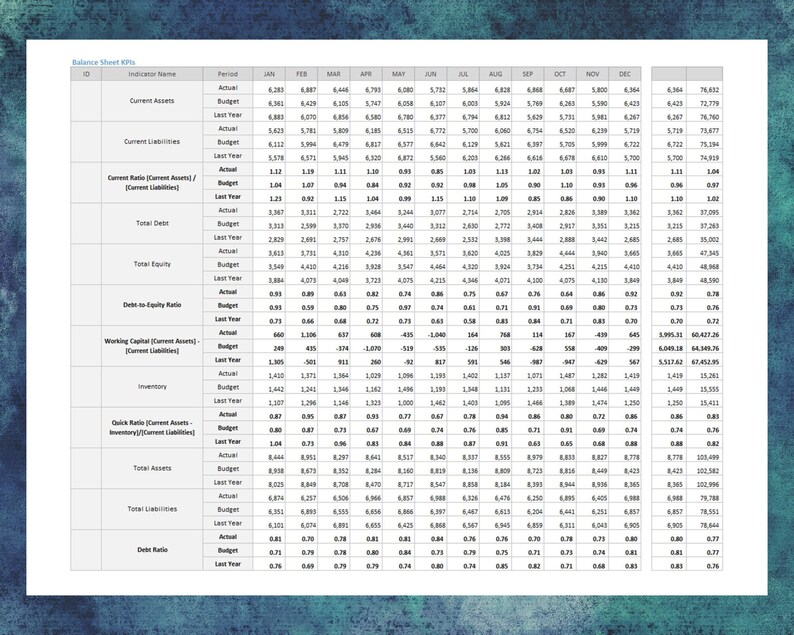This screenshot has height=635, width=794.
Task: Select the 'Current Assets' indicator cell
Action: [152, 101]
